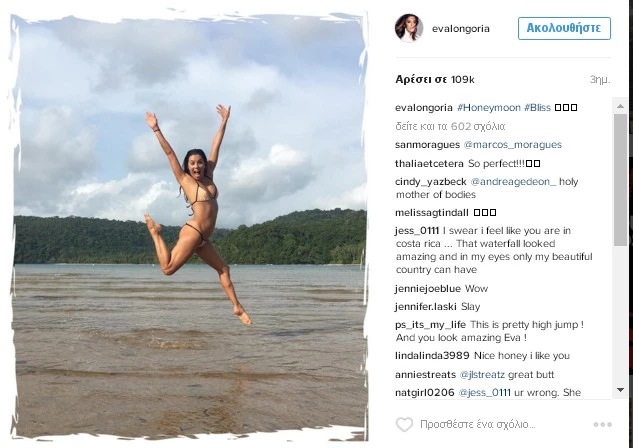Click the evalongoria profile avatar

(409, 28)
